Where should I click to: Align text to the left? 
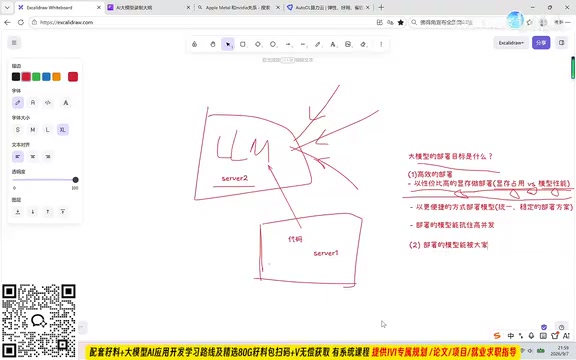[18, 156]
